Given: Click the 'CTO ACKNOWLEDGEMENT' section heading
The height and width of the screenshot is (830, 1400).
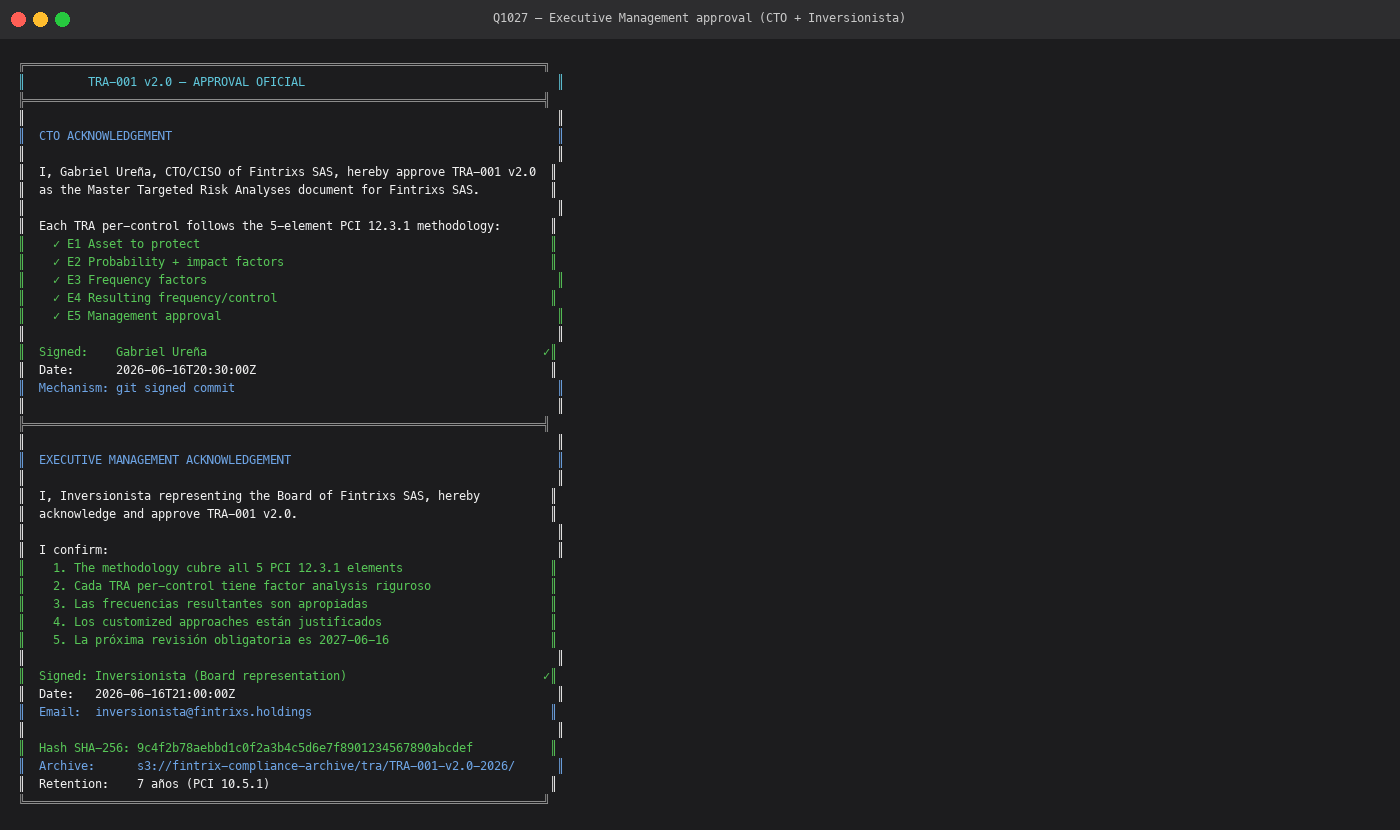Looking at the screenshot, I should point(105,136).
